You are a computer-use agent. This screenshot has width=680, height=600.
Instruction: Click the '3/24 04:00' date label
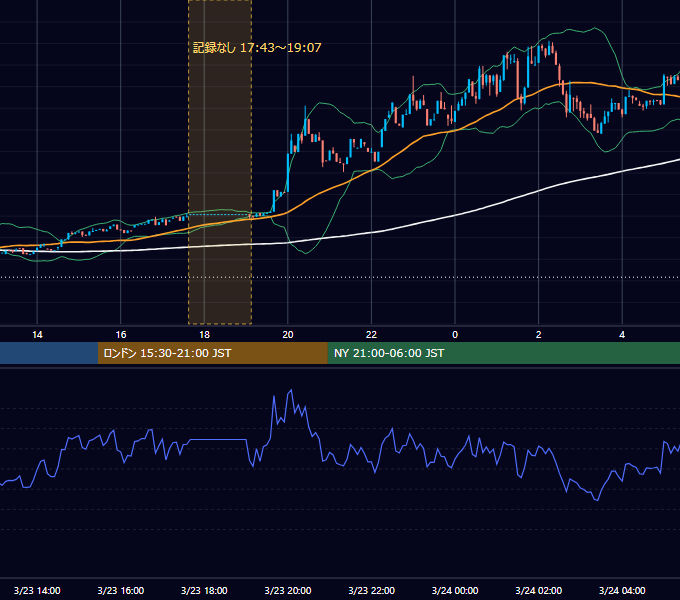pos(622,590)
